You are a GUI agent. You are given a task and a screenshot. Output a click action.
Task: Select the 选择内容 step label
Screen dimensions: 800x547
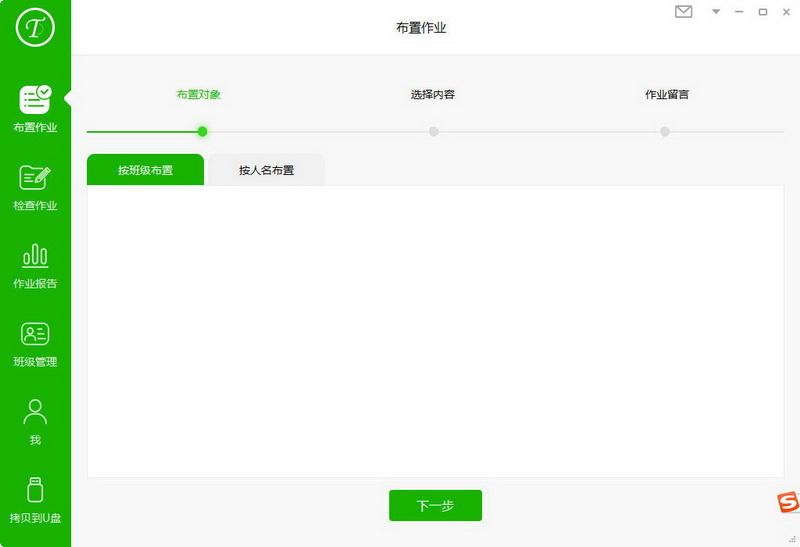[433, 94]
